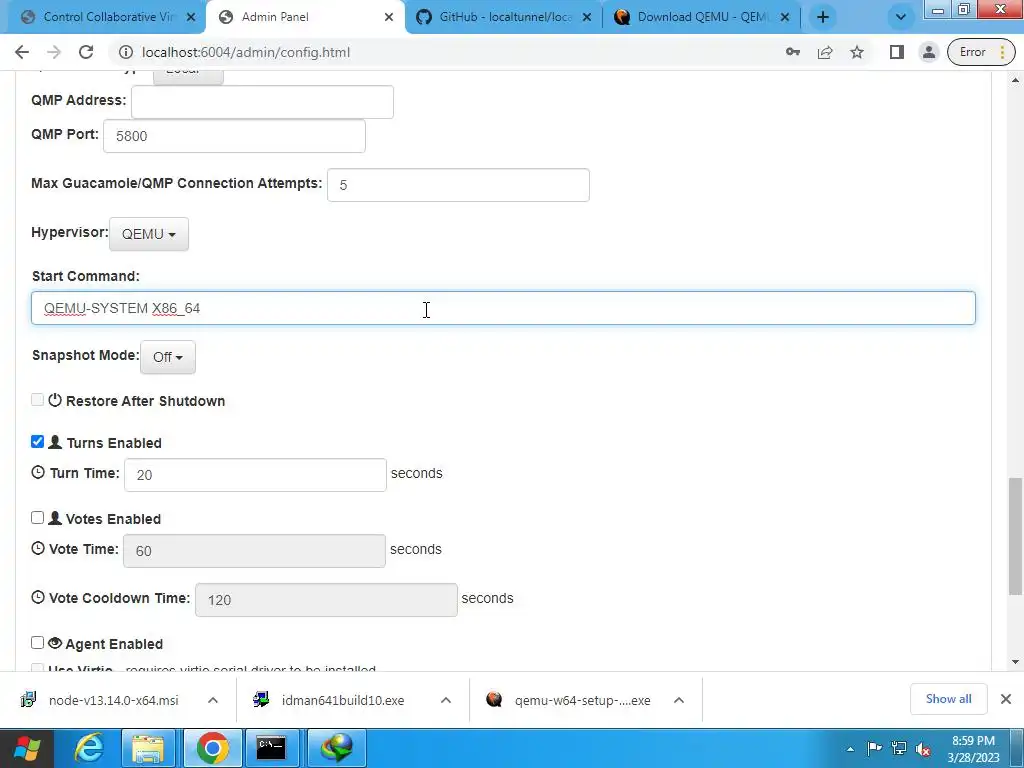Image resolution: width=1024 pixels, height=768 pixels.
Task: Open the Snapshot Mode dropdown
Action: pyautogui.click(x=168, y=357)
